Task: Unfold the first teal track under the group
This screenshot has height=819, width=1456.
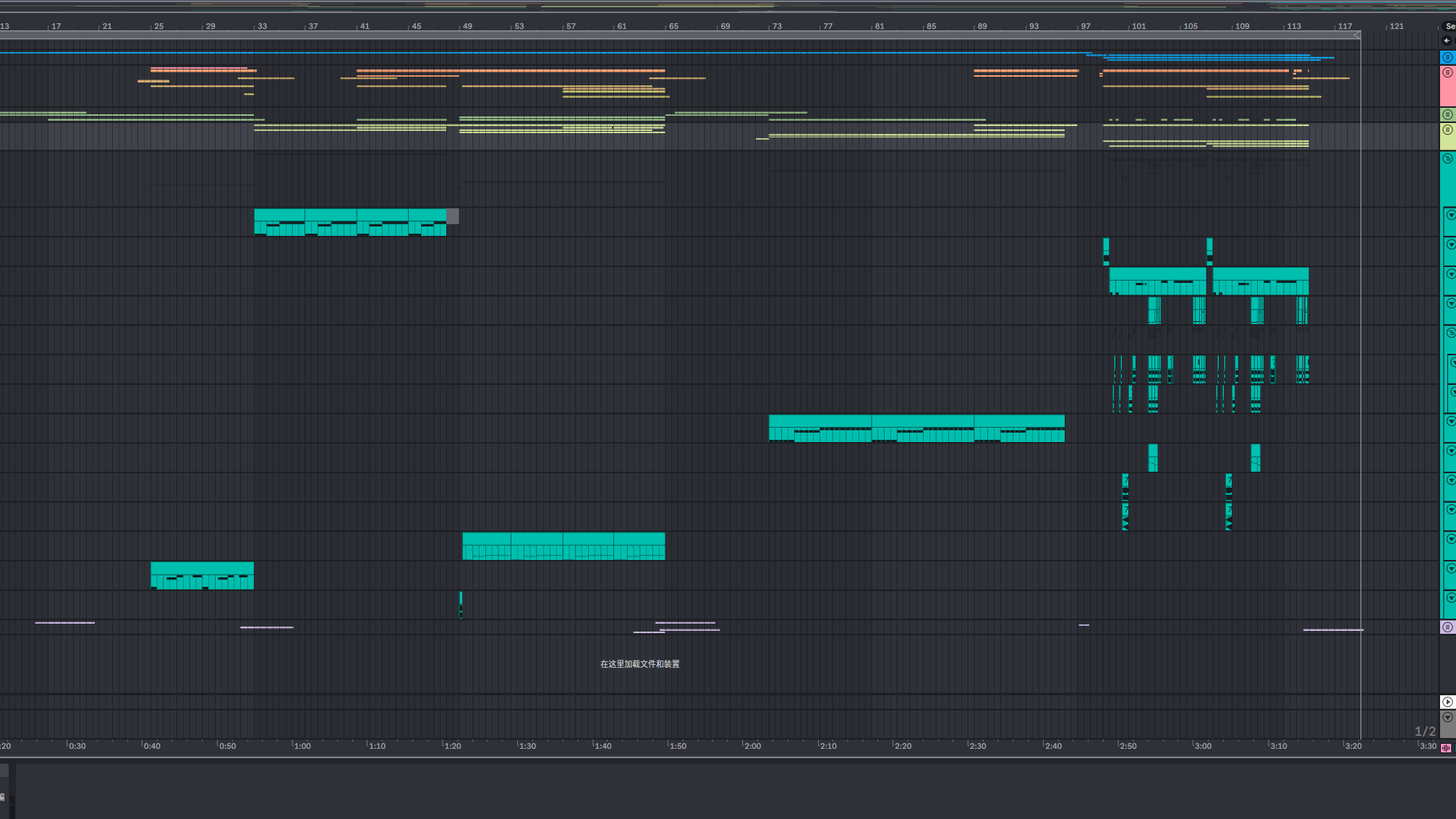Action: click(x=1450, y=215)
